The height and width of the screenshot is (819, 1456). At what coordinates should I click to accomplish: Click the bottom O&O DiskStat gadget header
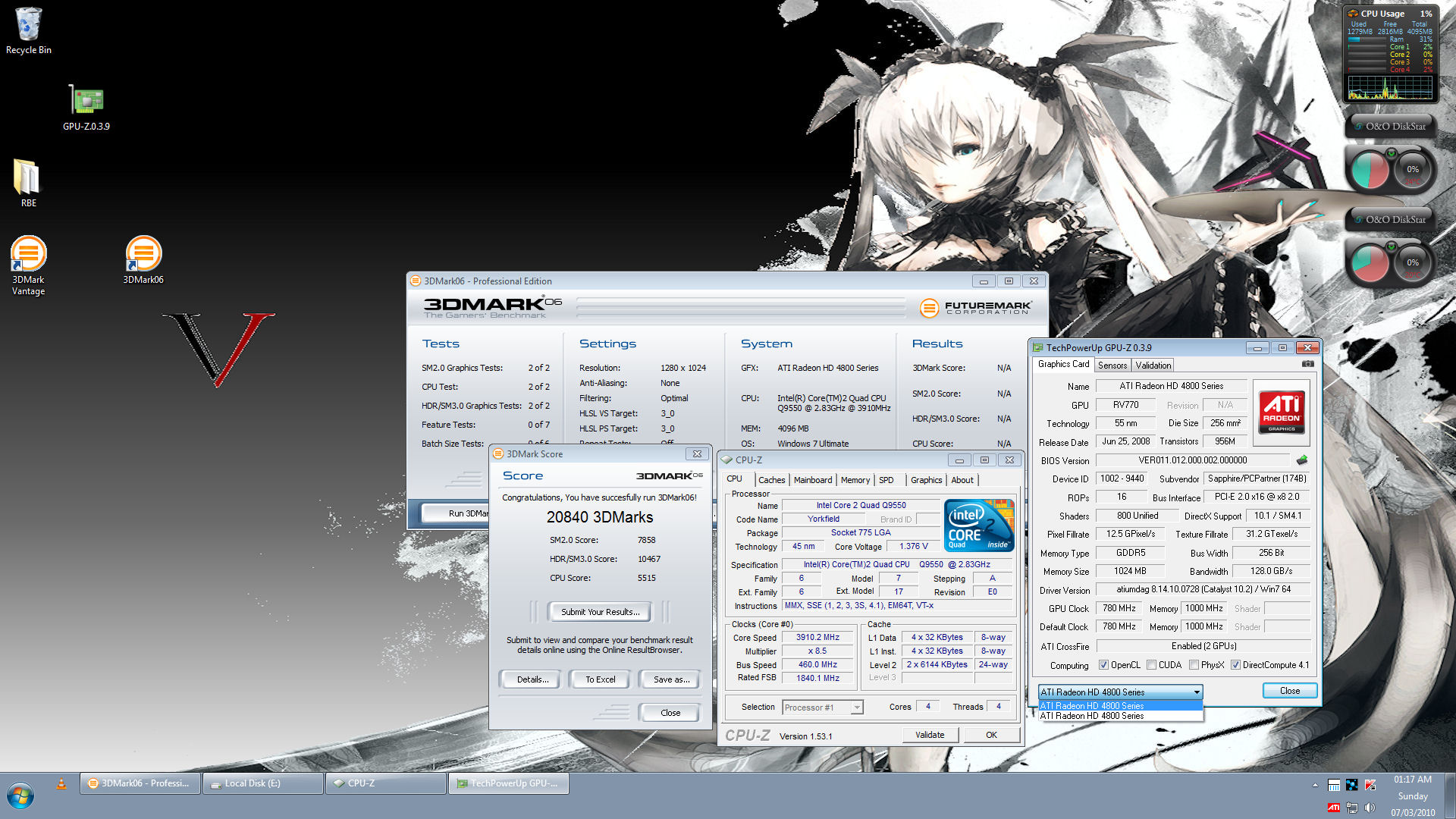(1391, 219)
